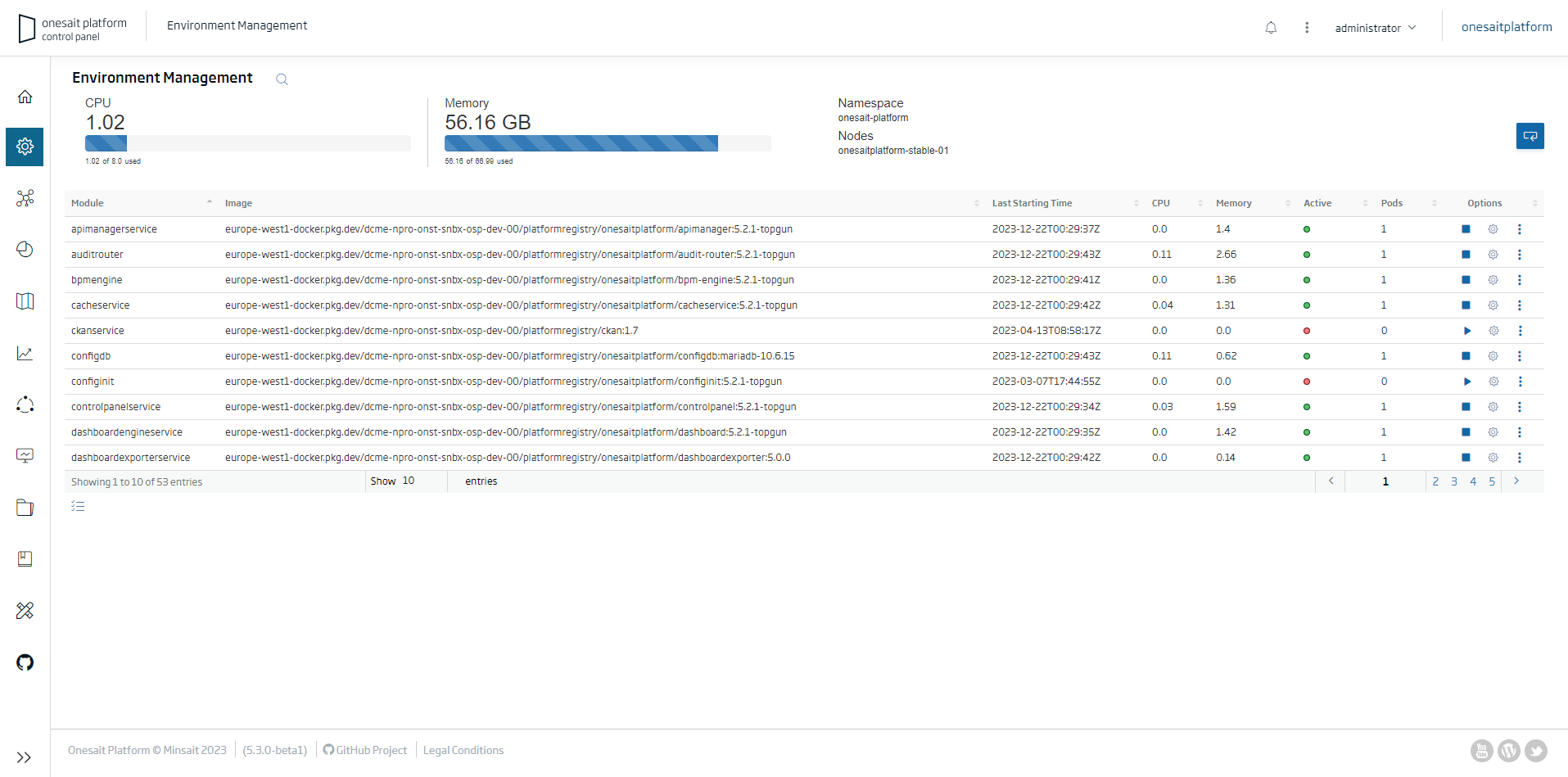1568x777 pixels.
Task: Open the folder sidebar icon
Action: pyautogui.click(x=25, y=508)
